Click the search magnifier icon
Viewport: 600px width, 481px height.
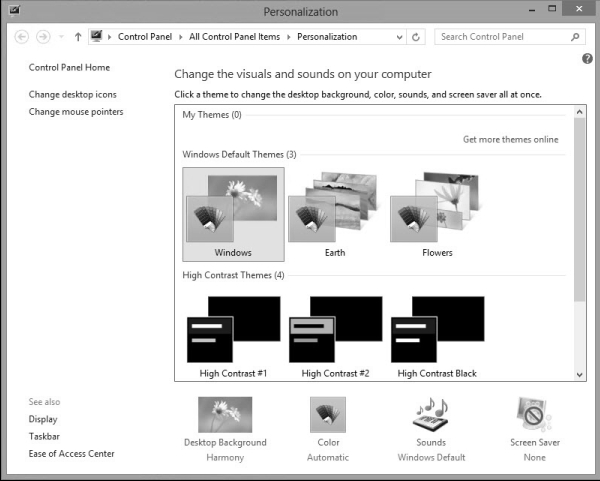(576, 37)
